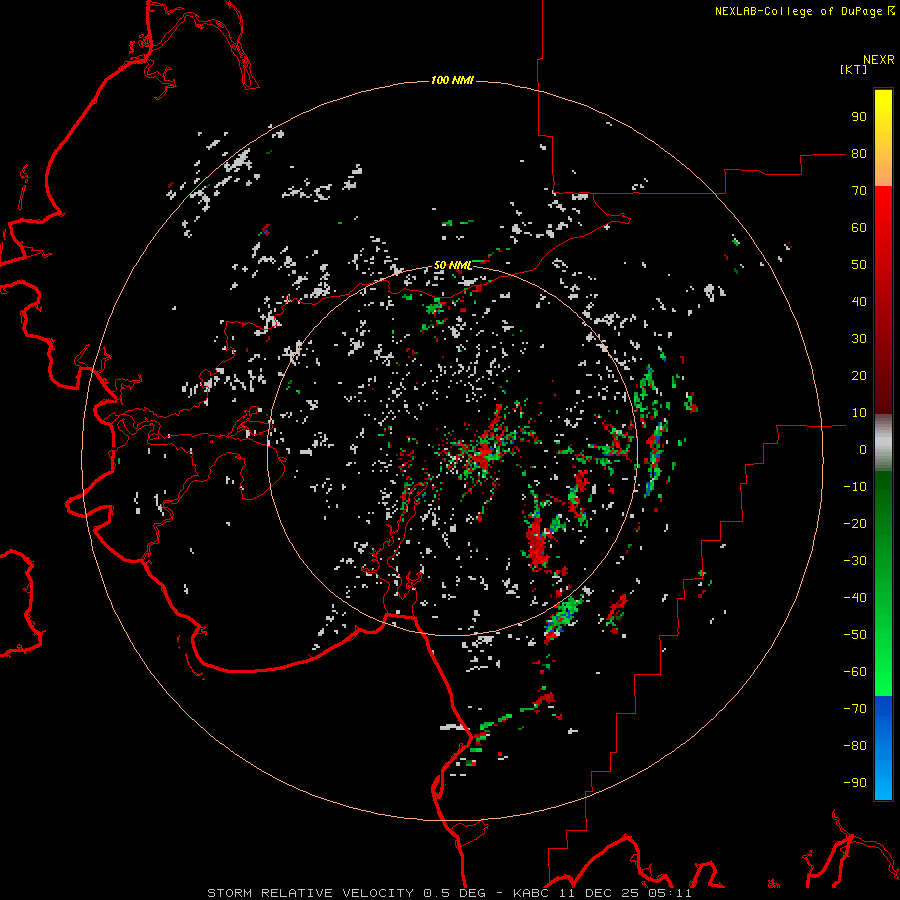
Task: Click the 05:11 timestamp text
Action: 670,893
